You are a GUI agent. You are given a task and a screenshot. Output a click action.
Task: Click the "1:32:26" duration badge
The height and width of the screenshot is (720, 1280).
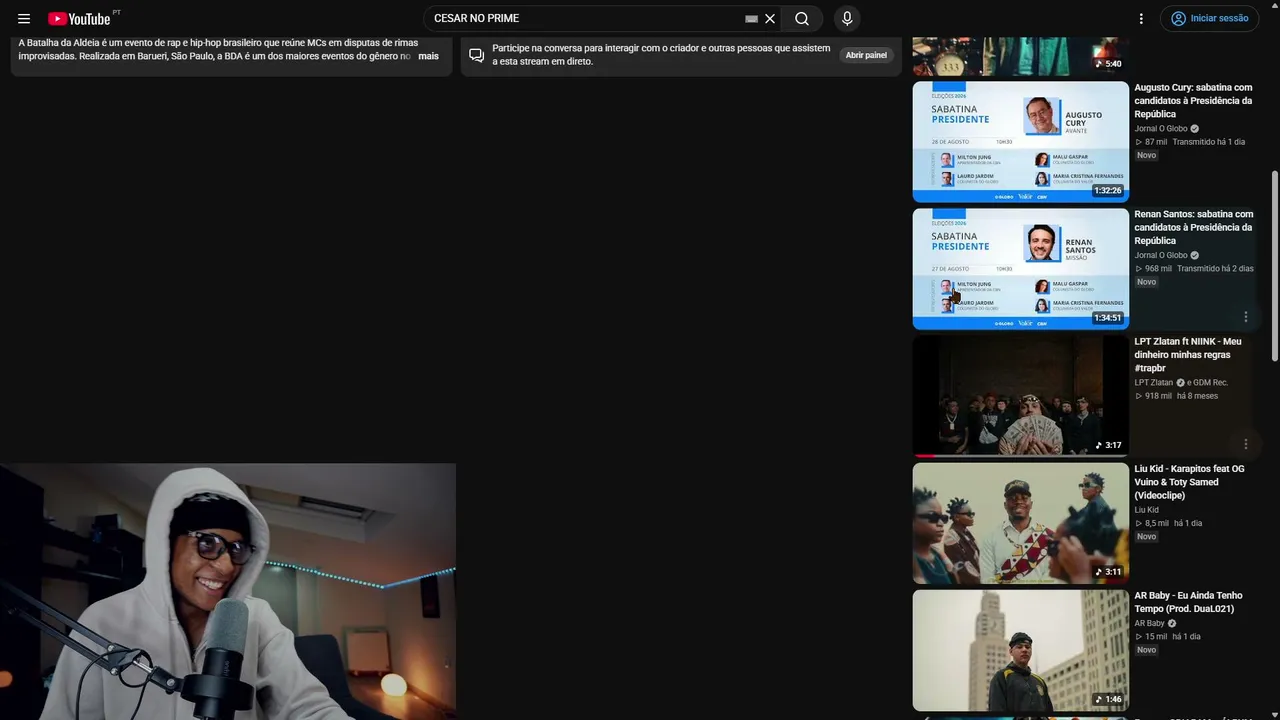click(1107, 191)
